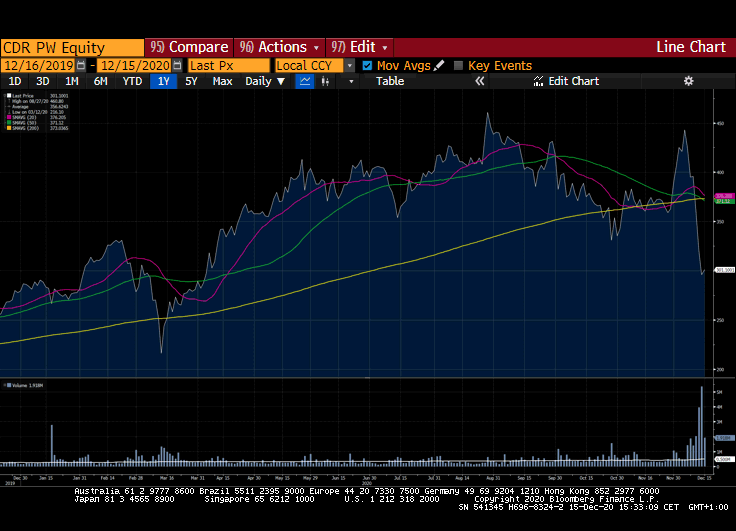
Task: Enable the Key Events checkbox
Action: point(458,65)
